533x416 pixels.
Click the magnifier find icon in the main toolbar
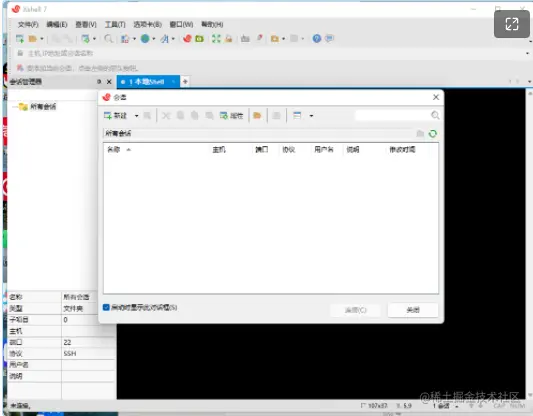[108, 39]
